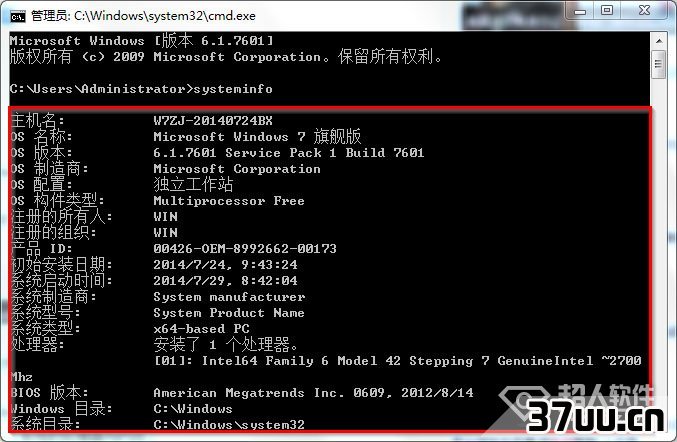Click 'Microsoft Windows 7 旗舰版' text

[257, 136]
